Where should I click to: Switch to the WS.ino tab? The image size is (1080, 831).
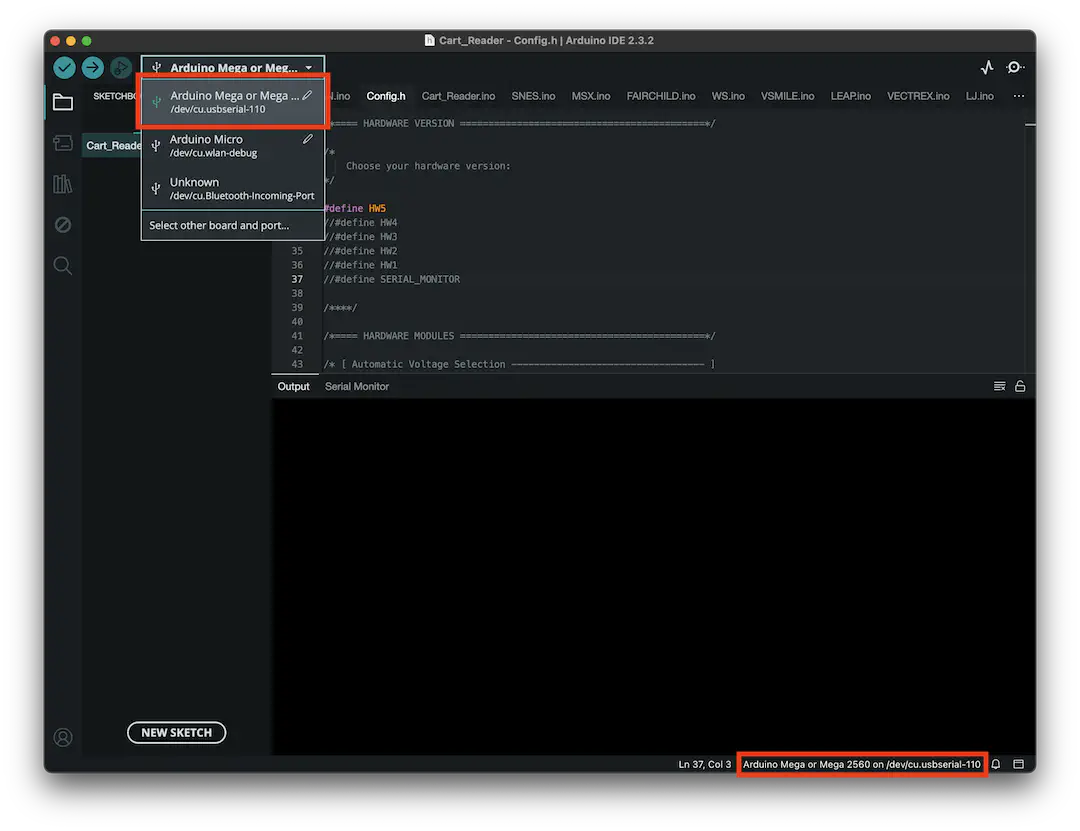[x=728, y=96]
